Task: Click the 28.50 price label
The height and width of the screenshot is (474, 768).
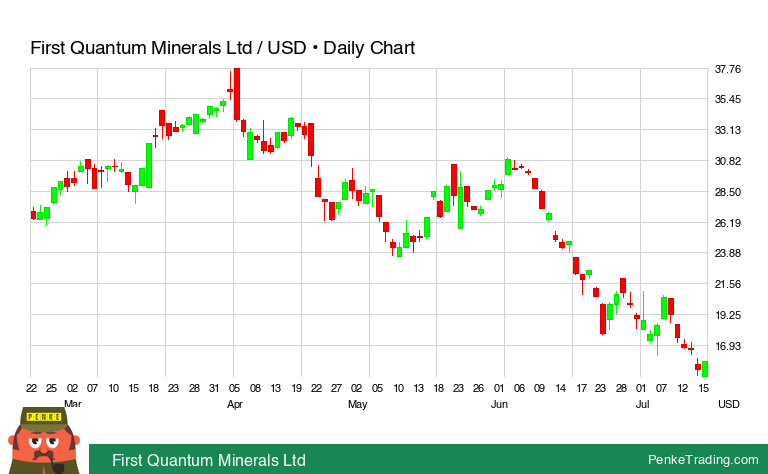Action: click(x=727, y=192)
